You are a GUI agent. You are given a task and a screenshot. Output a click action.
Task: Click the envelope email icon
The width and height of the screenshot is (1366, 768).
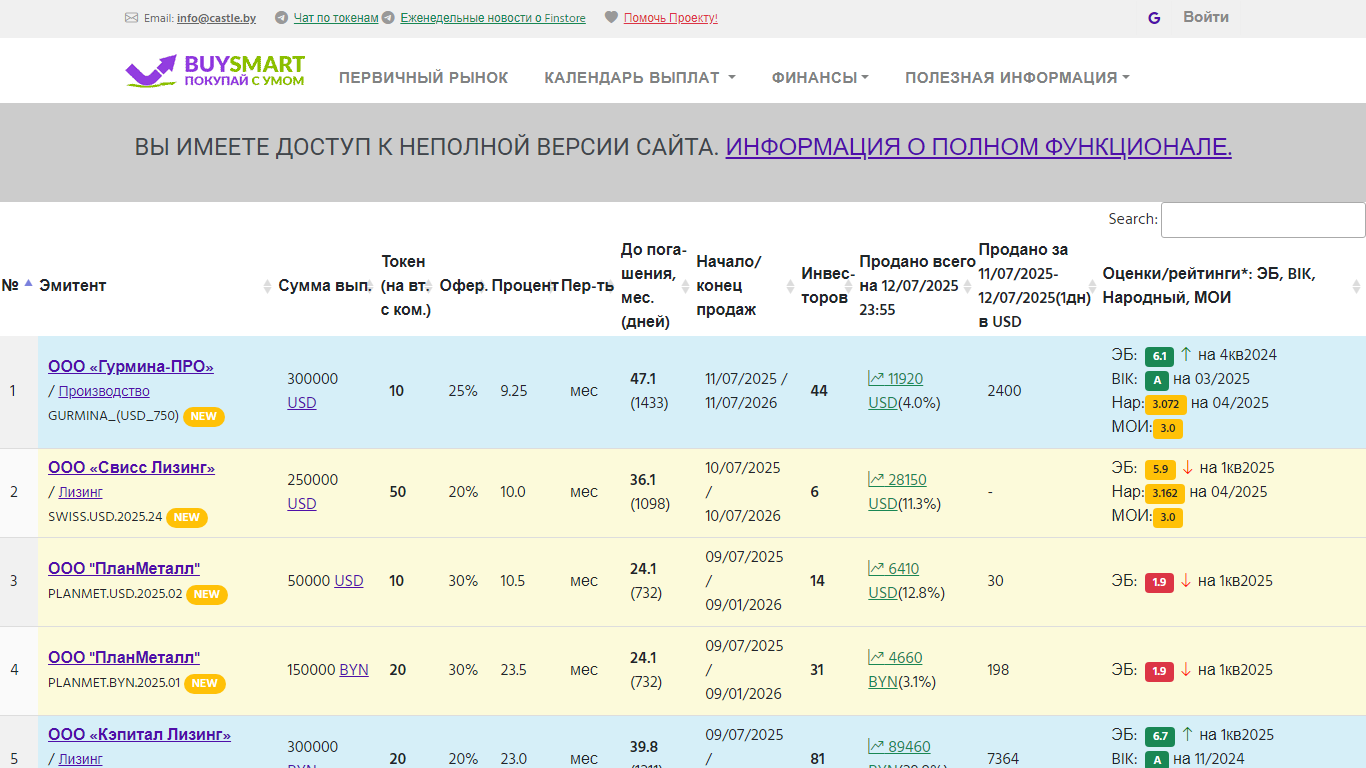click(131, 18)
